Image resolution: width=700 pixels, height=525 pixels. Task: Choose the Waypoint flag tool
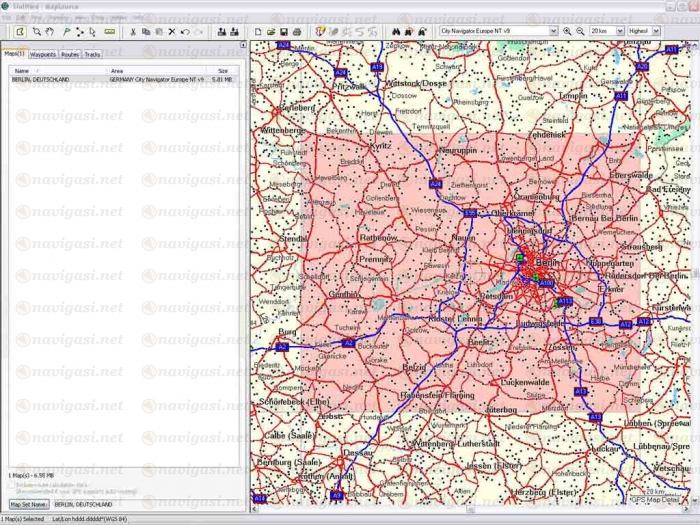(x=66, y=32)
